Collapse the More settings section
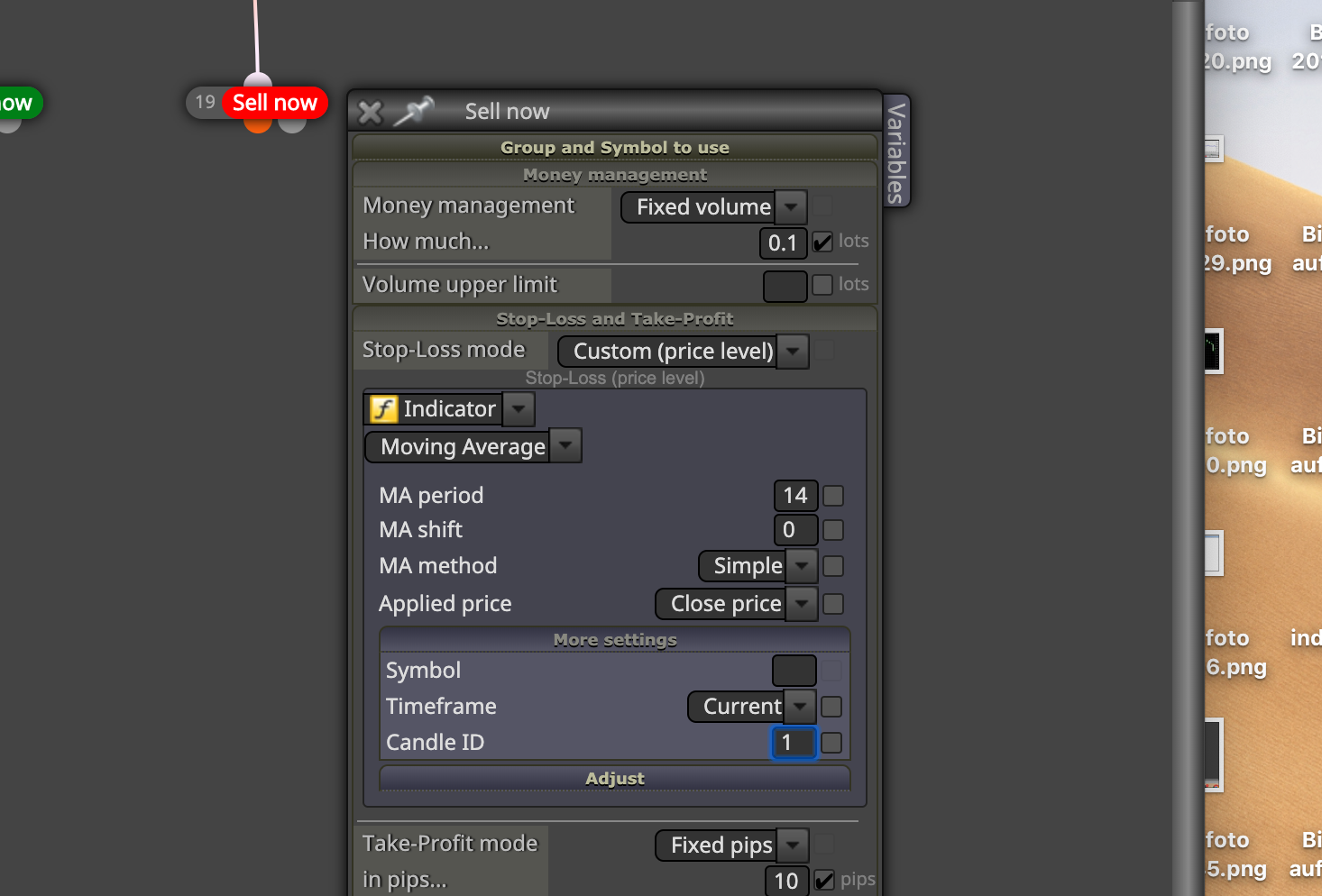The width and height of the screenshot is (1322, 896). tap(615, 640)
